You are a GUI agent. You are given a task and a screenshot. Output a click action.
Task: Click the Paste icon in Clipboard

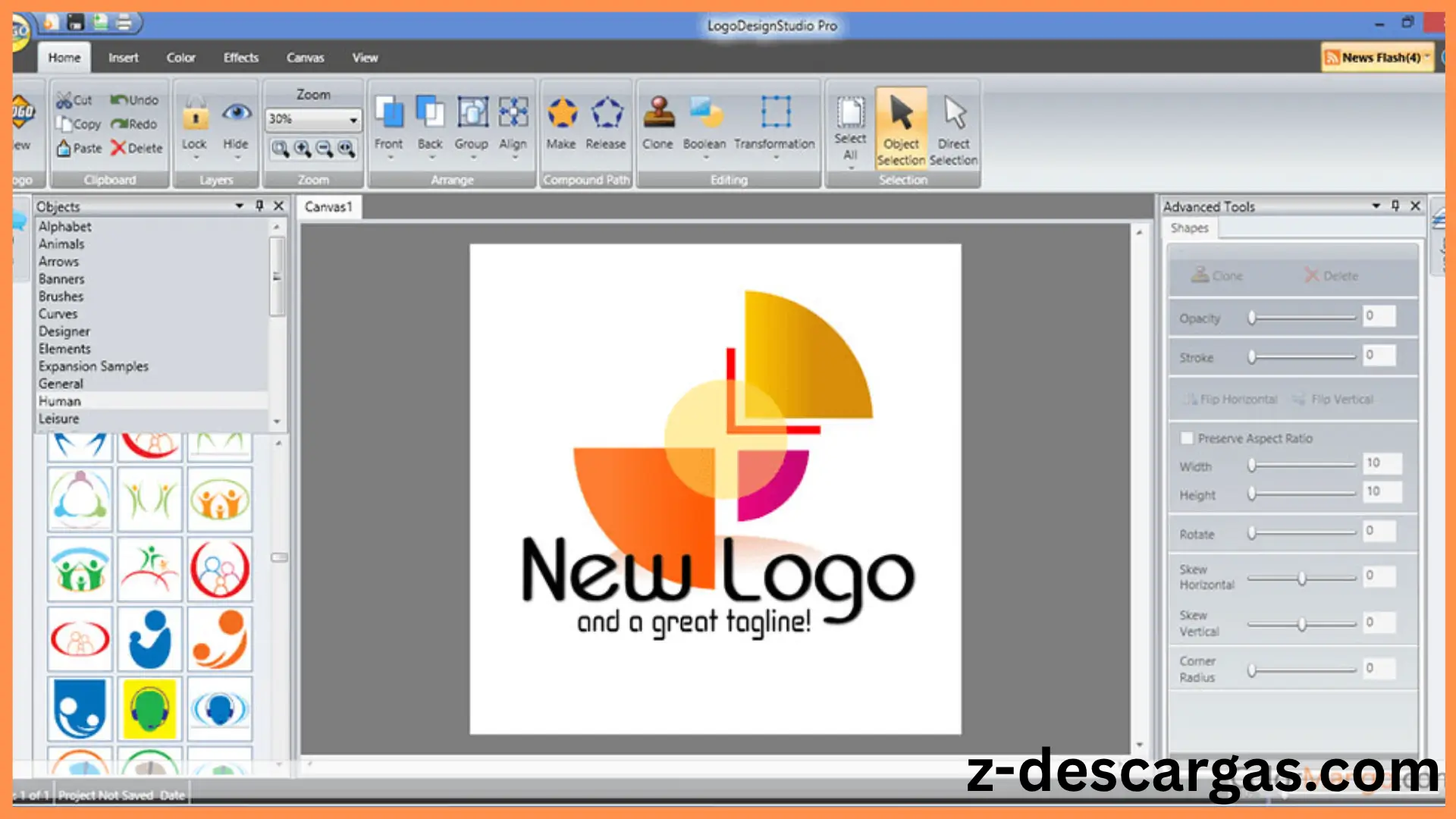(x=64, y=148)
